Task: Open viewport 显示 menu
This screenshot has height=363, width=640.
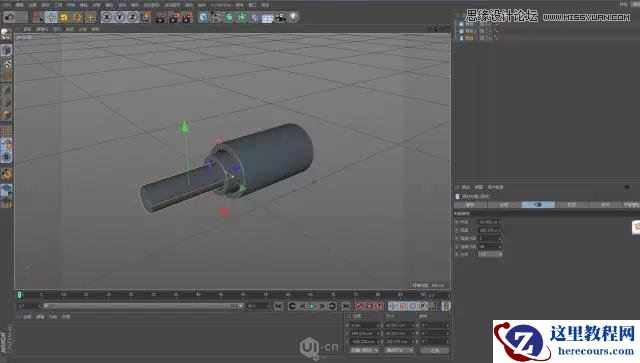Action: [x=57, y=29]
